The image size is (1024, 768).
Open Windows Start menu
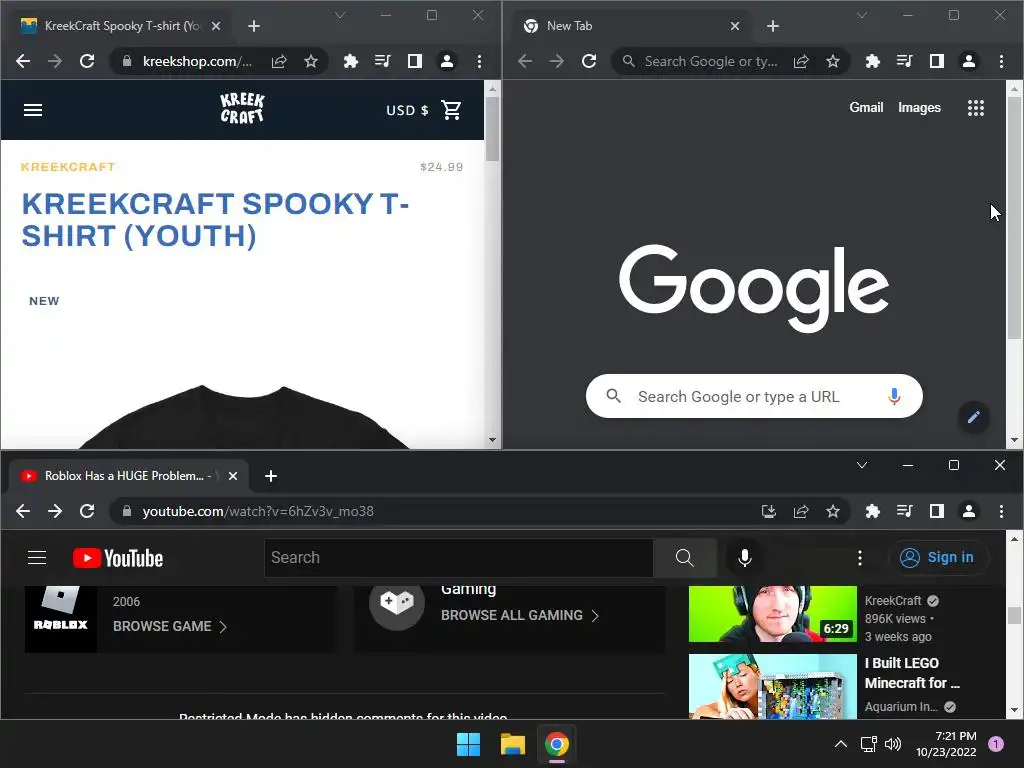click(x=468, y=744)
